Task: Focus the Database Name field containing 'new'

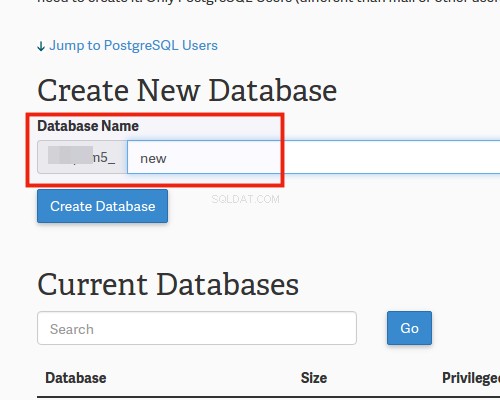Action: pos(313,157)
